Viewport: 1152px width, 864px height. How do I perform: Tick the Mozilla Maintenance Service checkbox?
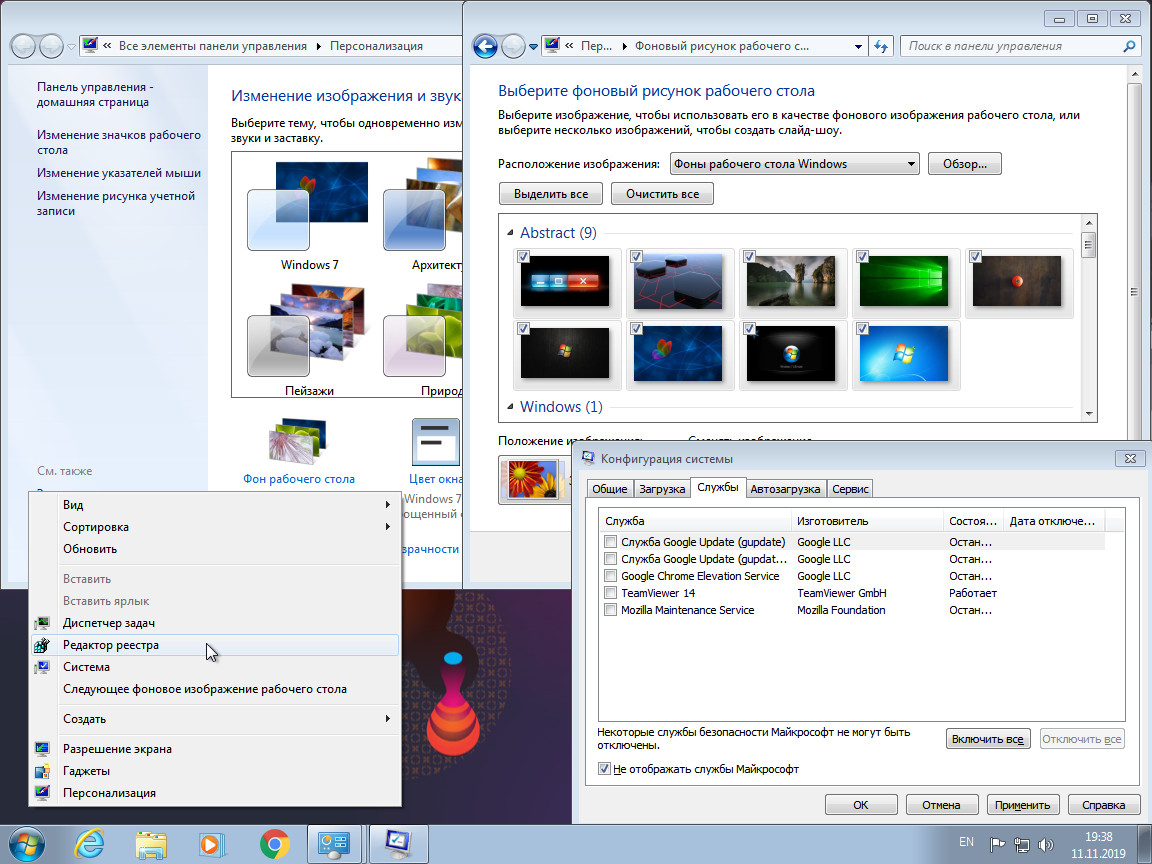pos(610,610)
